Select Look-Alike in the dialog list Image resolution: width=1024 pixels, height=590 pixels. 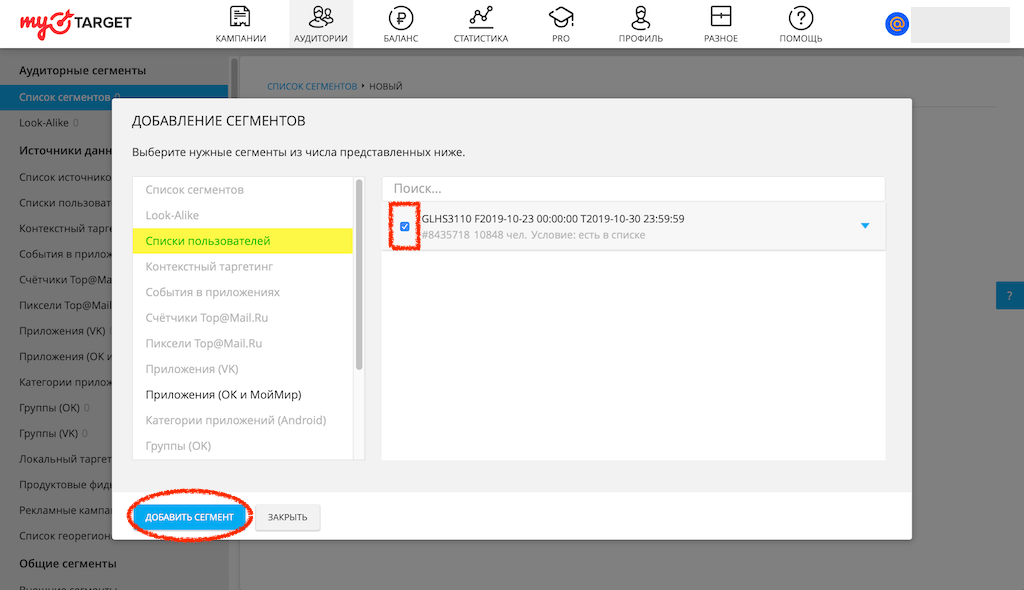pos(172,215)
